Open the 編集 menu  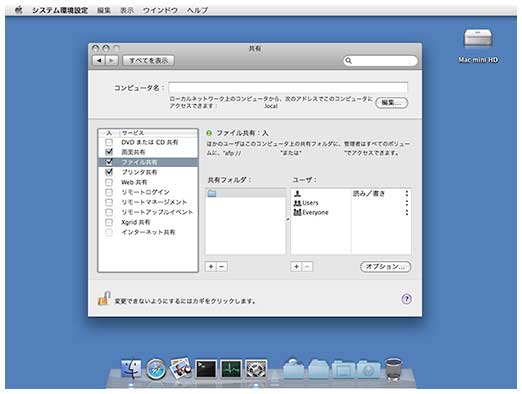click(x=104, y=10)
